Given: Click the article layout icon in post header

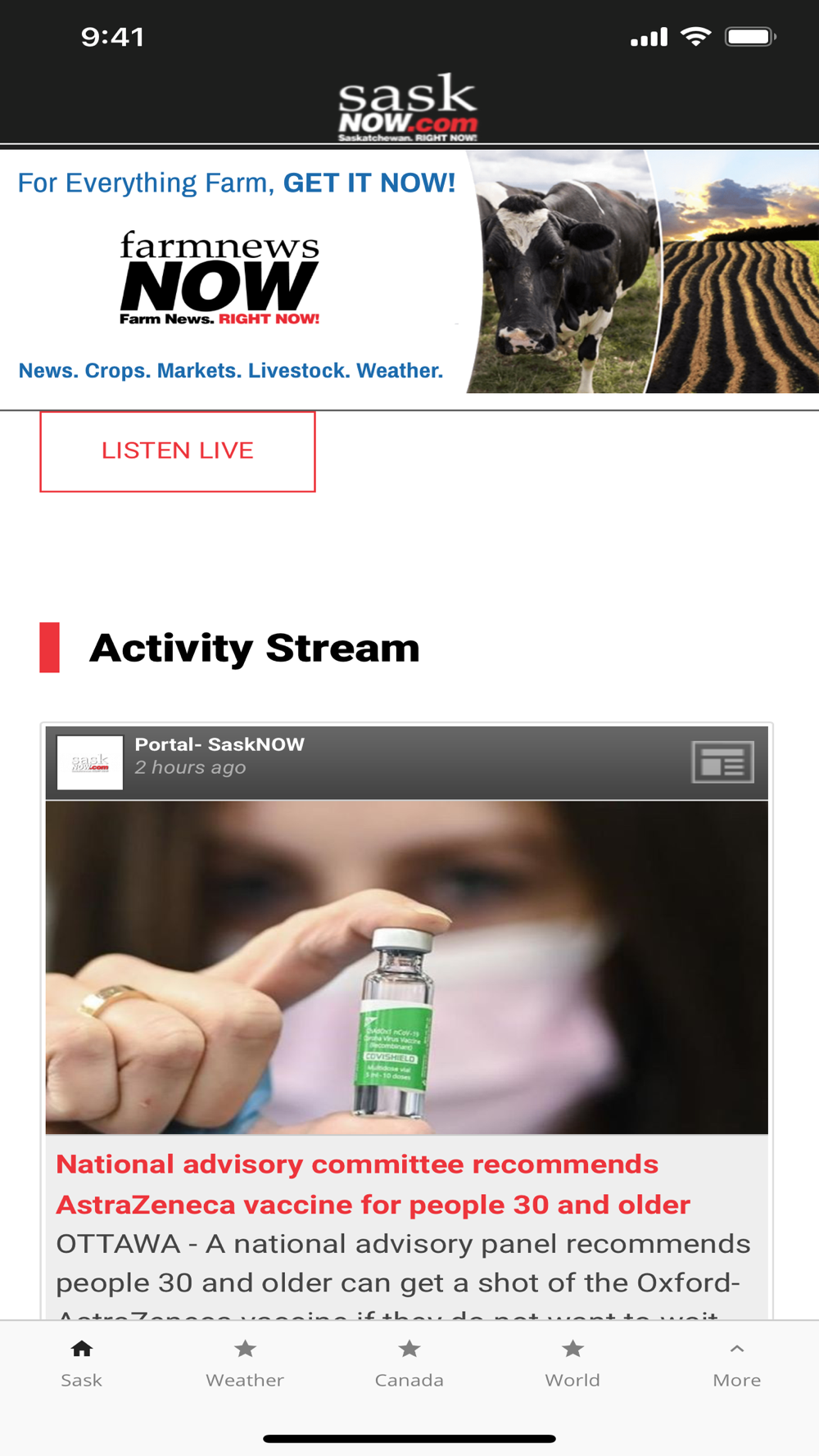Looking at the screenshot, I should [x=722, y=762].
